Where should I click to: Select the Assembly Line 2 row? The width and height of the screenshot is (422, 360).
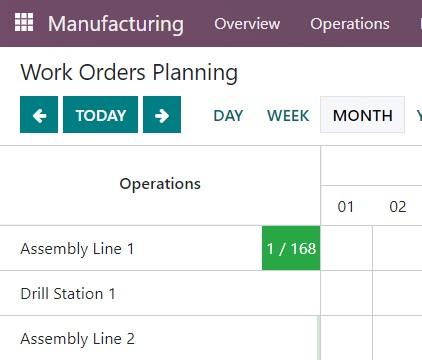click(160, 338)
